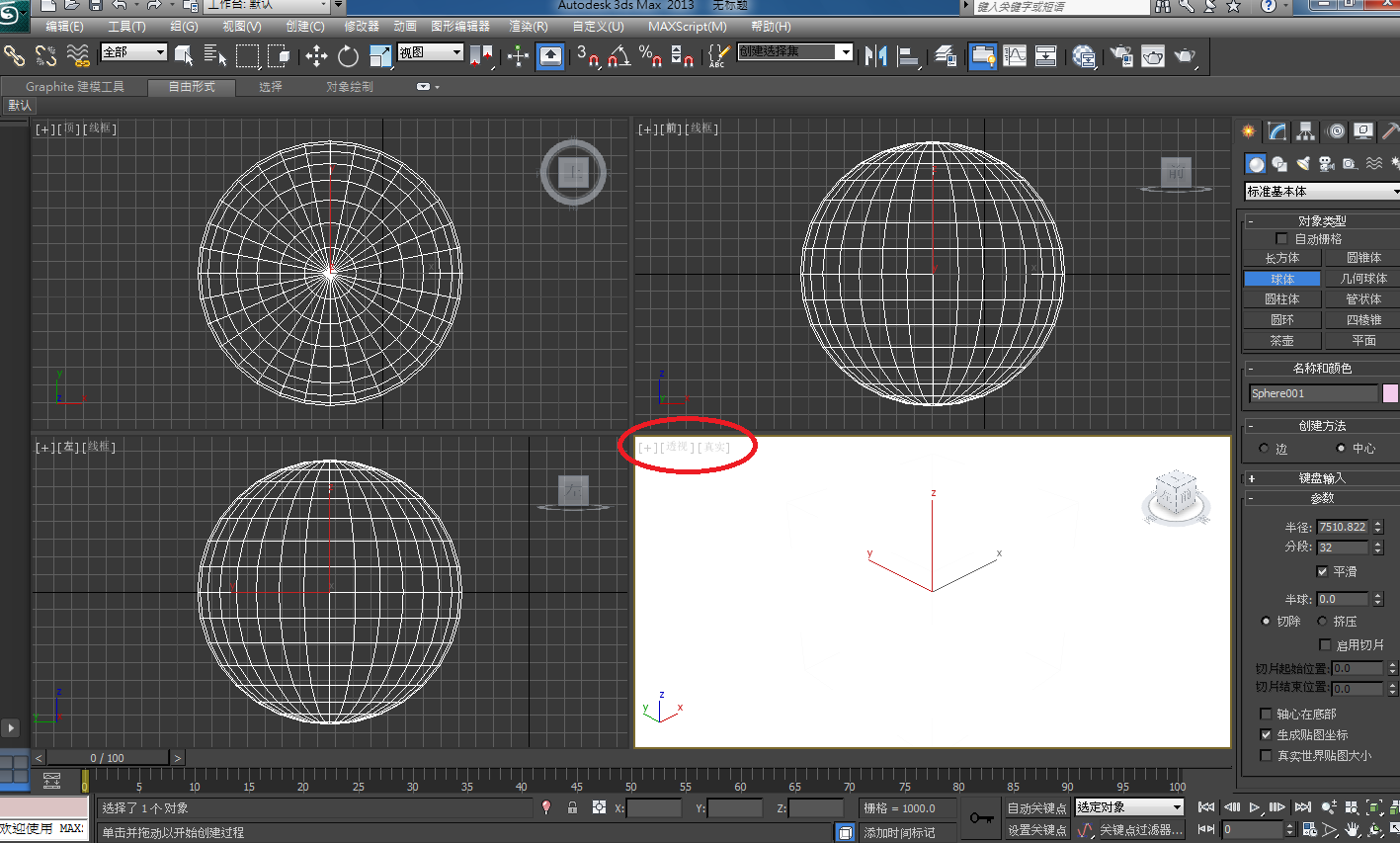Enable the 启用切片 checkbox
The image size is (1400, 843).
(1325, 644)
